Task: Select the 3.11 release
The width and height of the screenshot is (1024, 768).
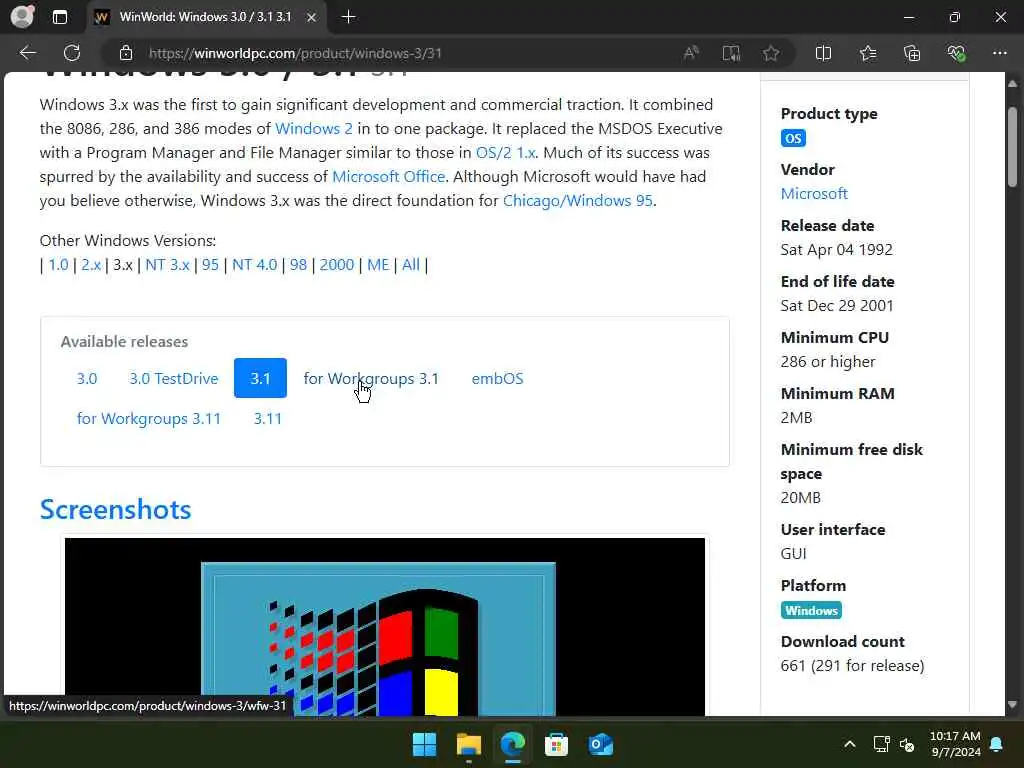Action: tap(268, 419)
